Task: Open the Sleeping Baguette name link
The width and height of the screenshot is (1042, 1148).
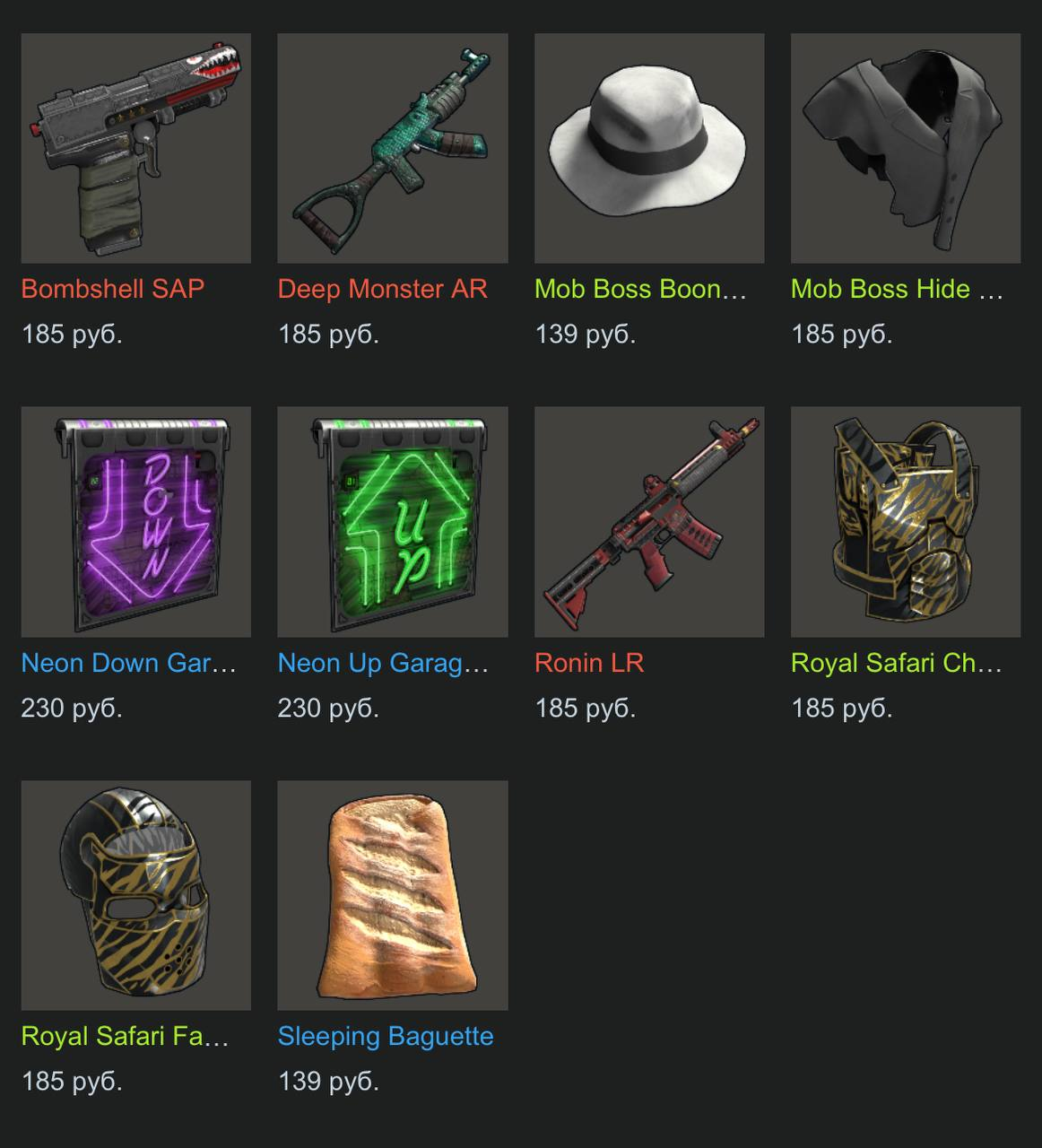Action: tap(386, 1036)
